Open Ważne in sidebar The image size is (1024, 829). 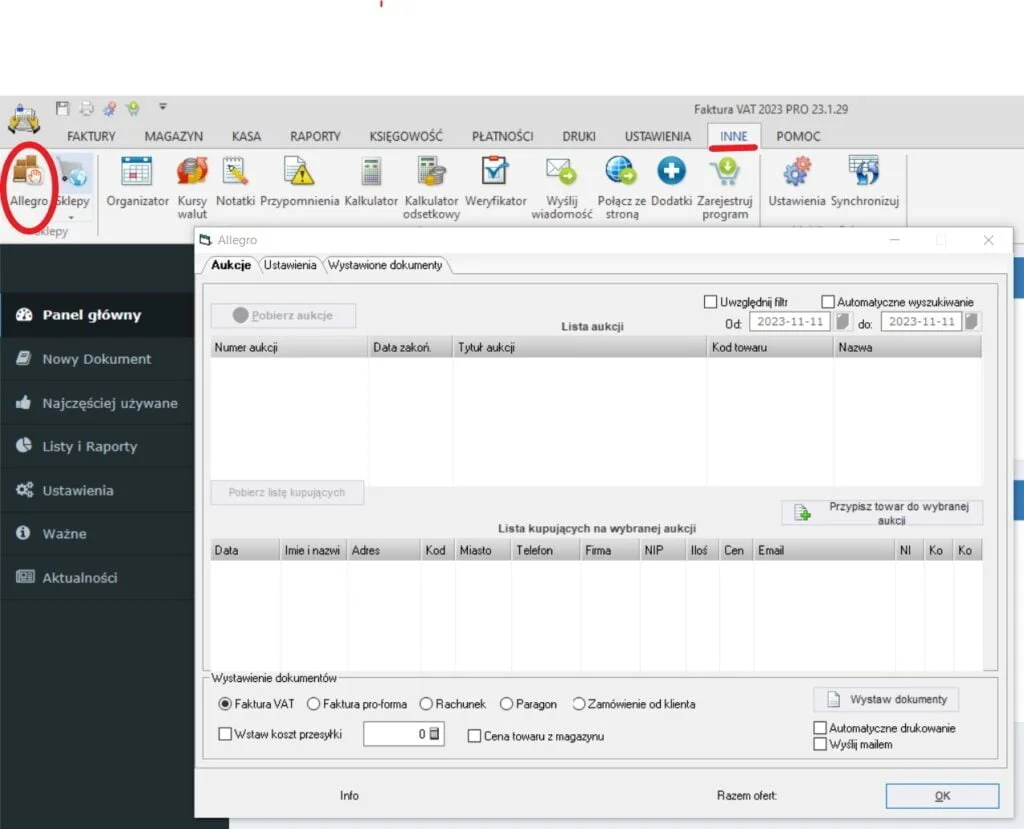[x=97, y=534]
